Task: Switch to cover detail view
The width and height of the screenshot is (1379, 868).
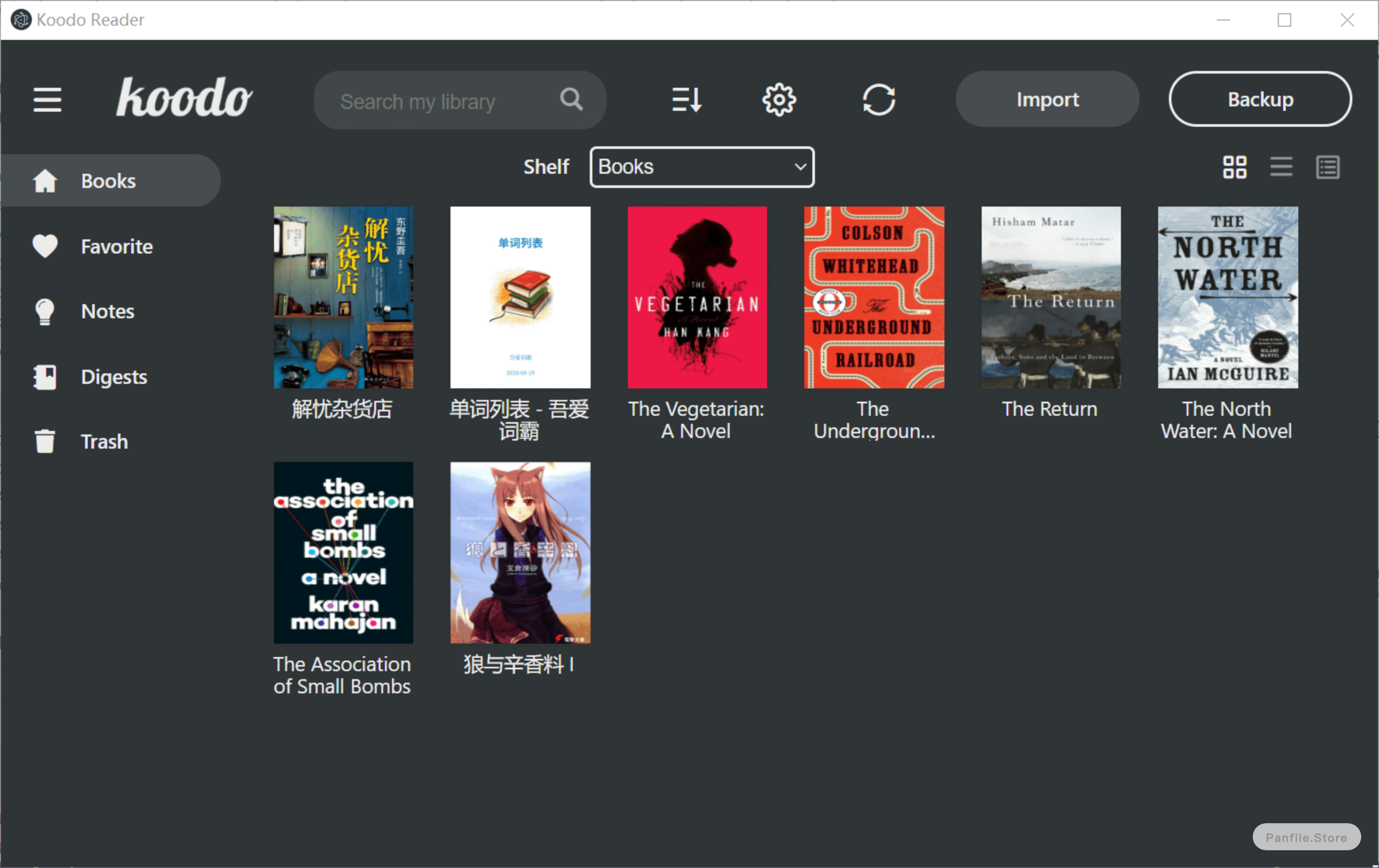Action: (1328, 167)
